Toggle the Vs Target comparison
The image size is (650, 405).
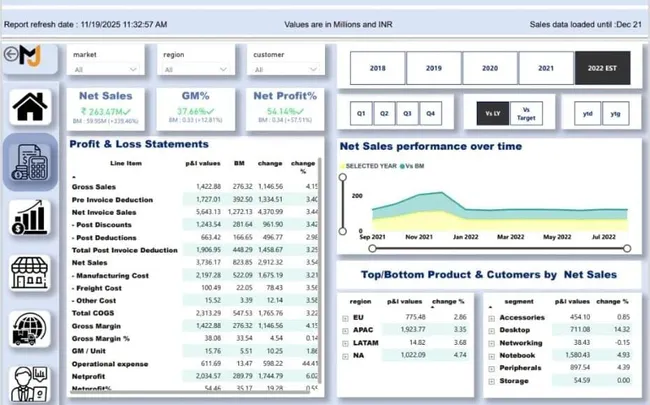point(526,113)
